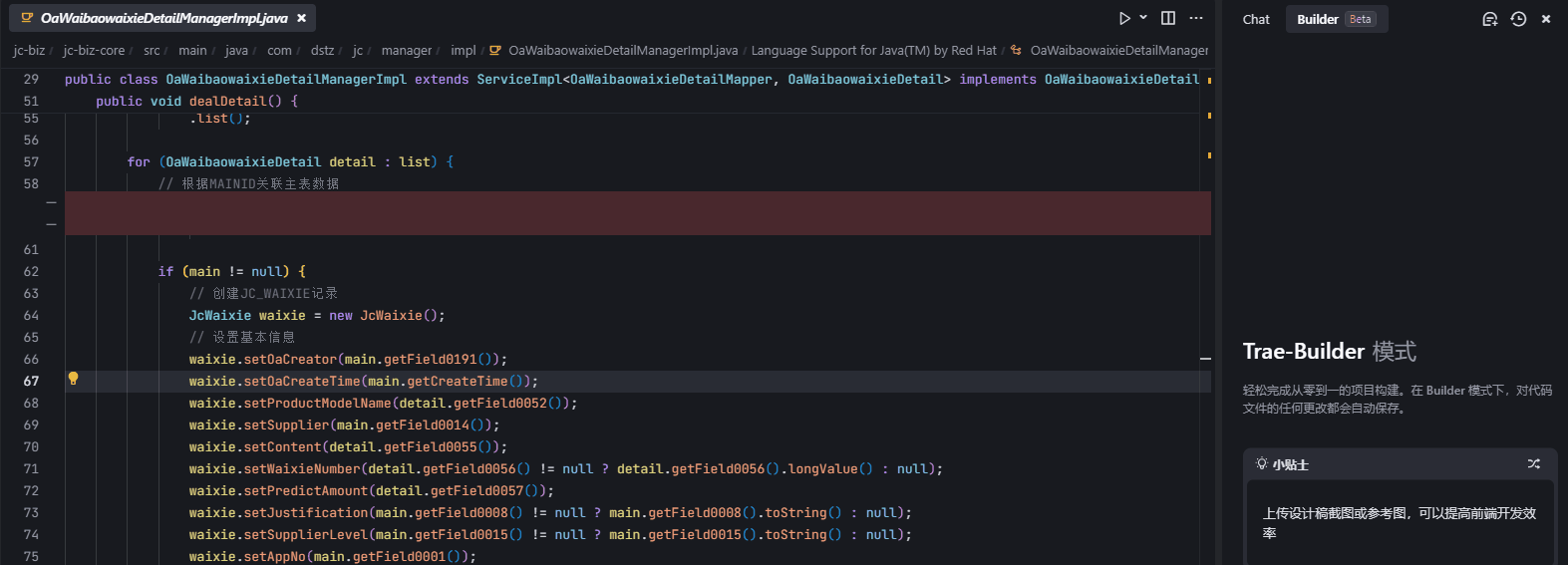Click OaWaibaowaixieDetailManagerImpl.java in breadcrumb
Screen dimensions: 1568x565
pos(622,50)
